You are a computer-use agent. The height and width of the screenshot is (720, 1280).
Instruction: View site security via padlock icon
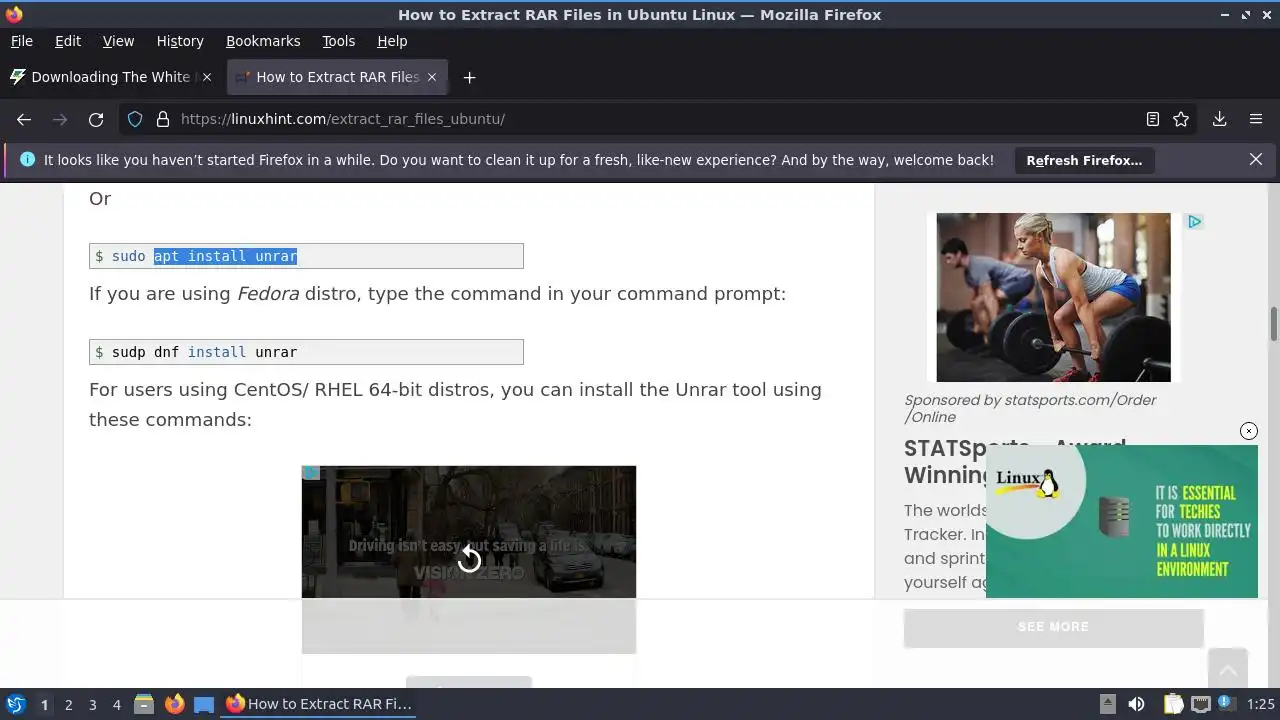(x=162, y=119)
